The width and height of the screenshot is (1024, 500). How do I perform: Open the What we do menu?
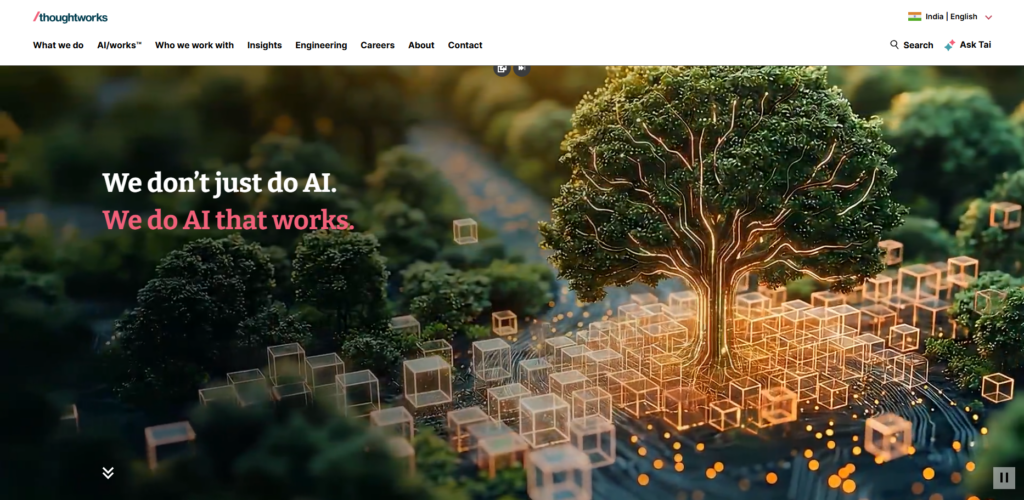point(58,45)
